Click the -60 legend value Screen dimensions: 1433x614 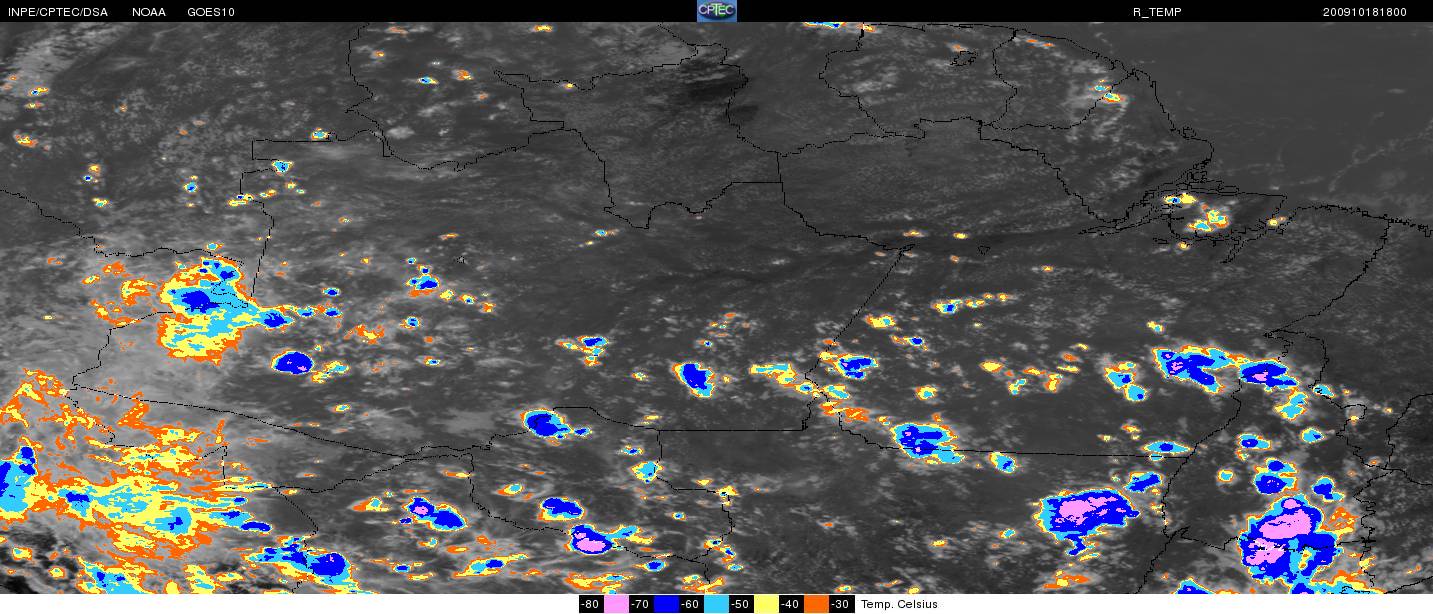click(x=691, y=604)
